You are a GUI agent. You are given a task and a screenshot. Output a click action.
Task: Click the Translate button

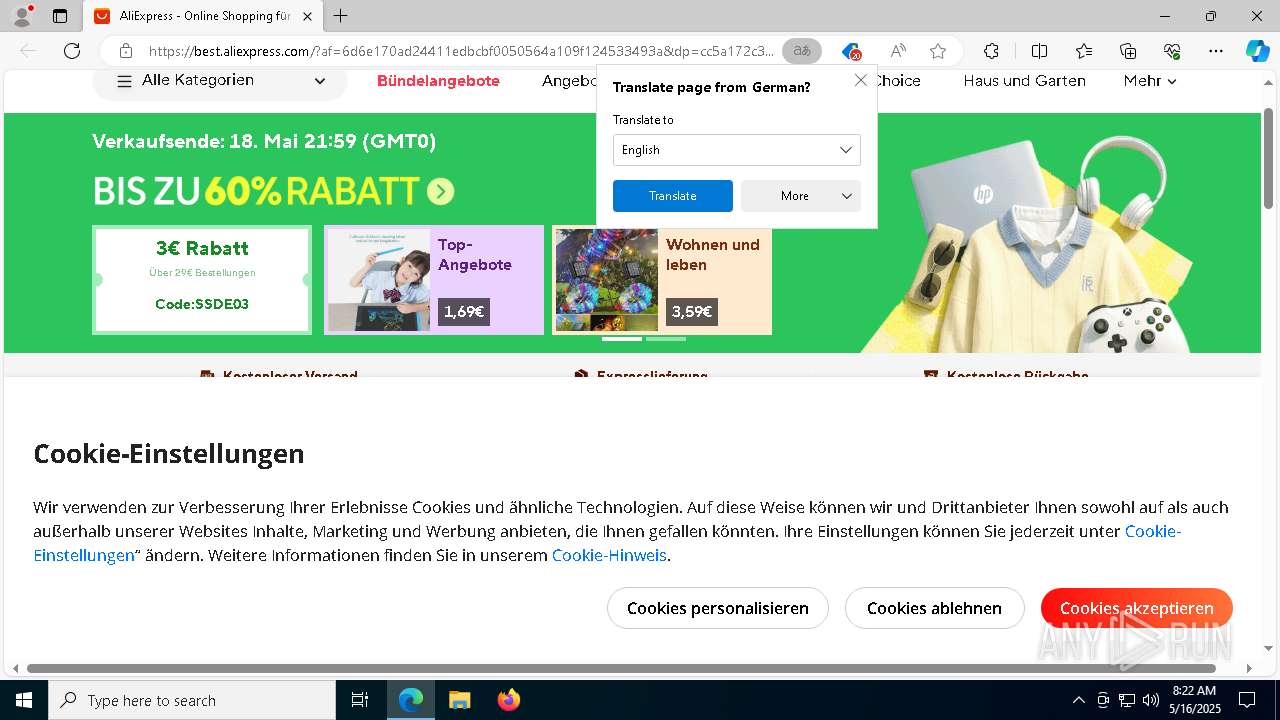pos(672,196)
